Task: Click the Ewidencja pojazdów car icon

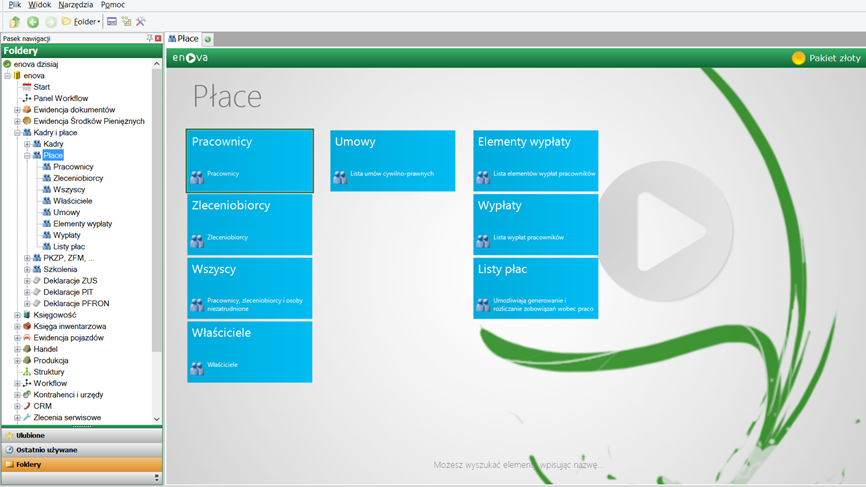Action: pos(27,338)
